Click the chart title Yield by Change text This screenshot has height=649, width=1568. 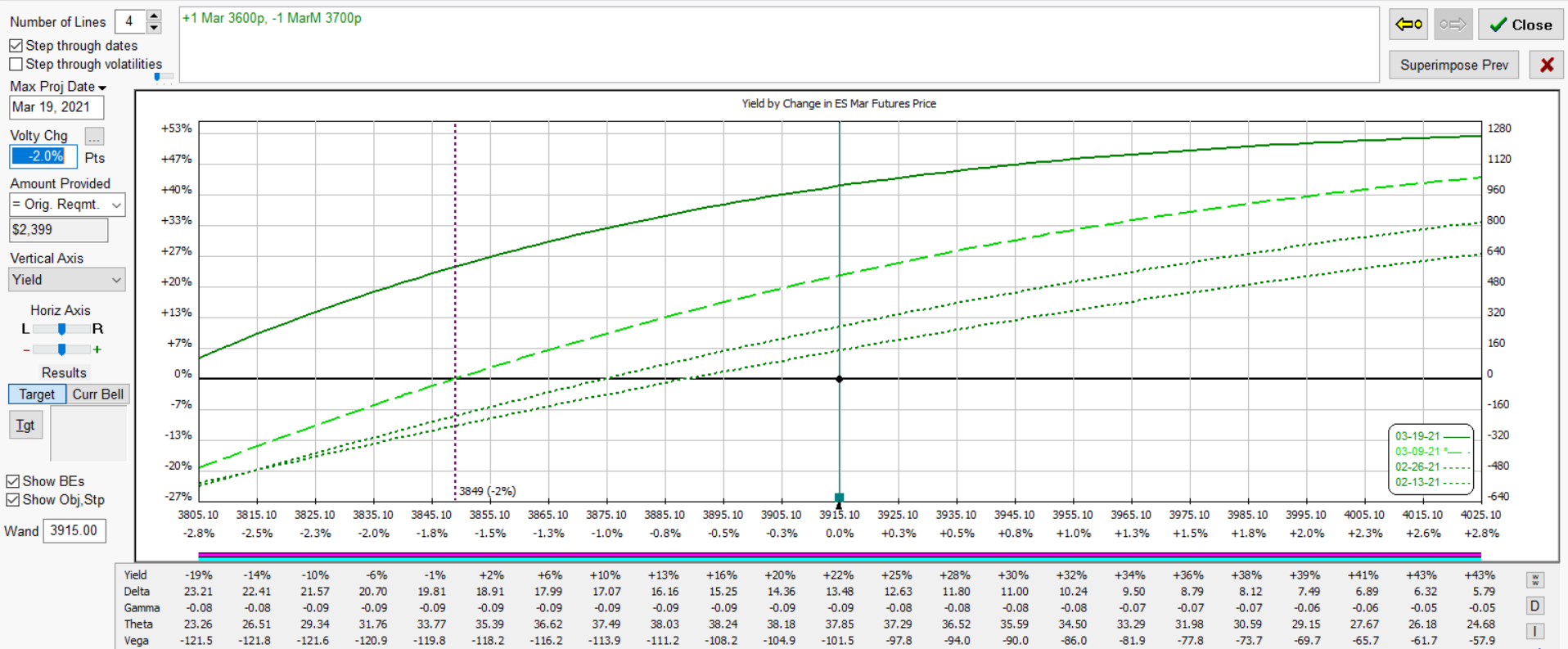coord(839,104)
